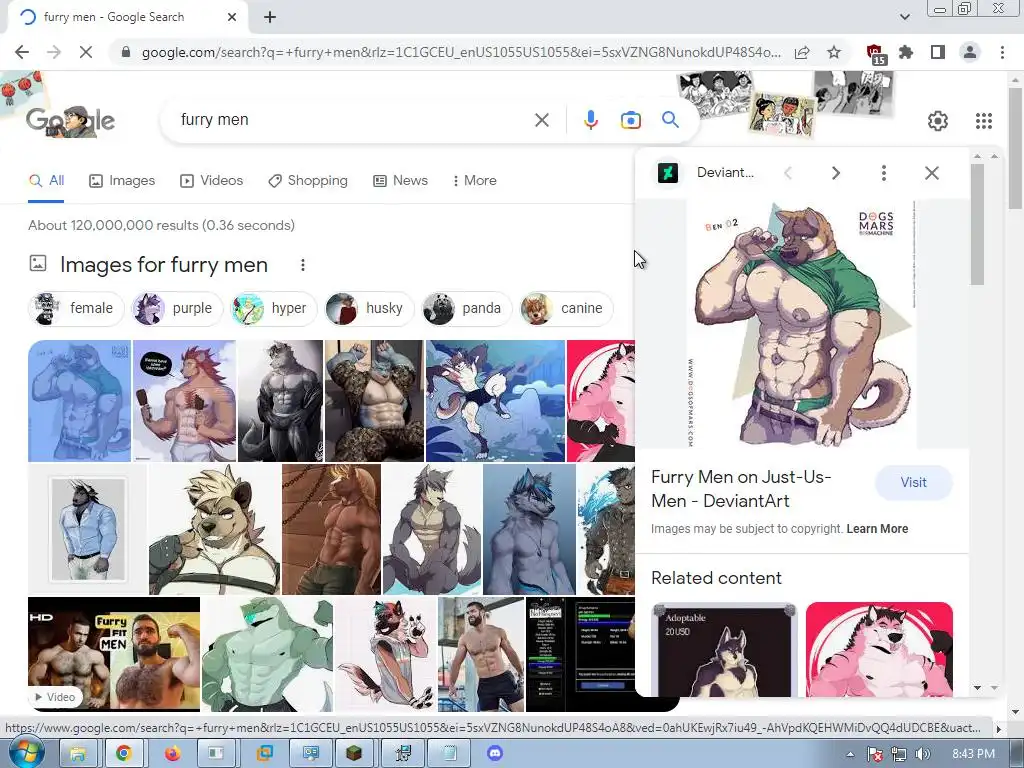Viewport: 1024px width, 768px height.
Task: Open File Explorer from the taskbar
Action: [77, 754]
